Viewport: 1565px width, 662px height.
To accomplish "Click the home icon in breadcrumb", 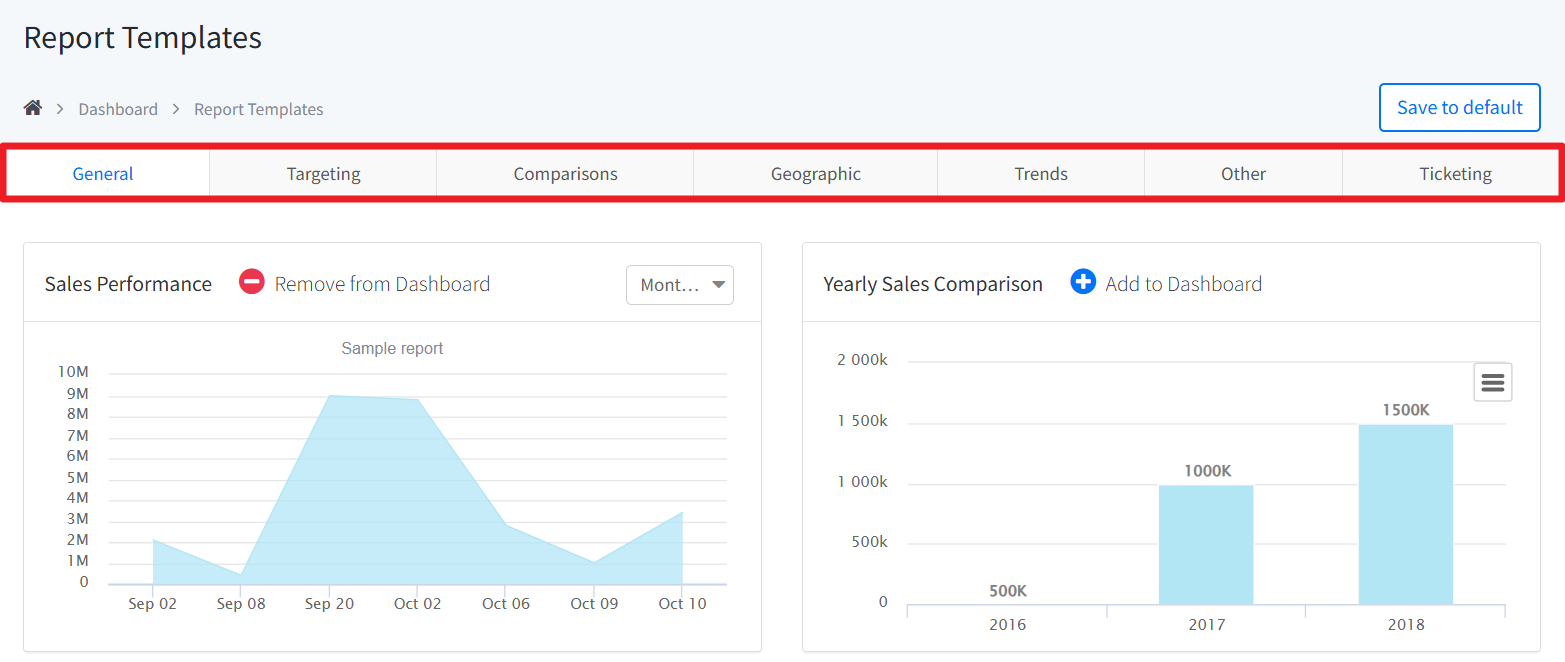I will tap(33, 108).
